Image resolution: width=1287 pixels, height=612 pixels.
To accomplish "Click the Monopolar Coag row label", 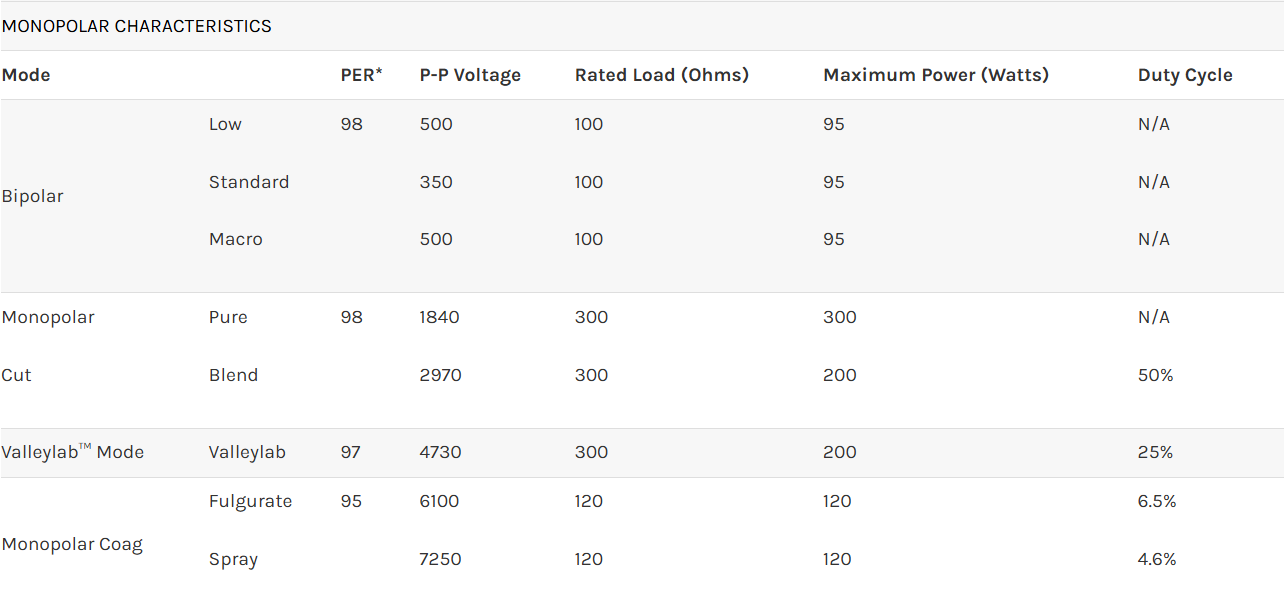I will (x=72, y=544).
